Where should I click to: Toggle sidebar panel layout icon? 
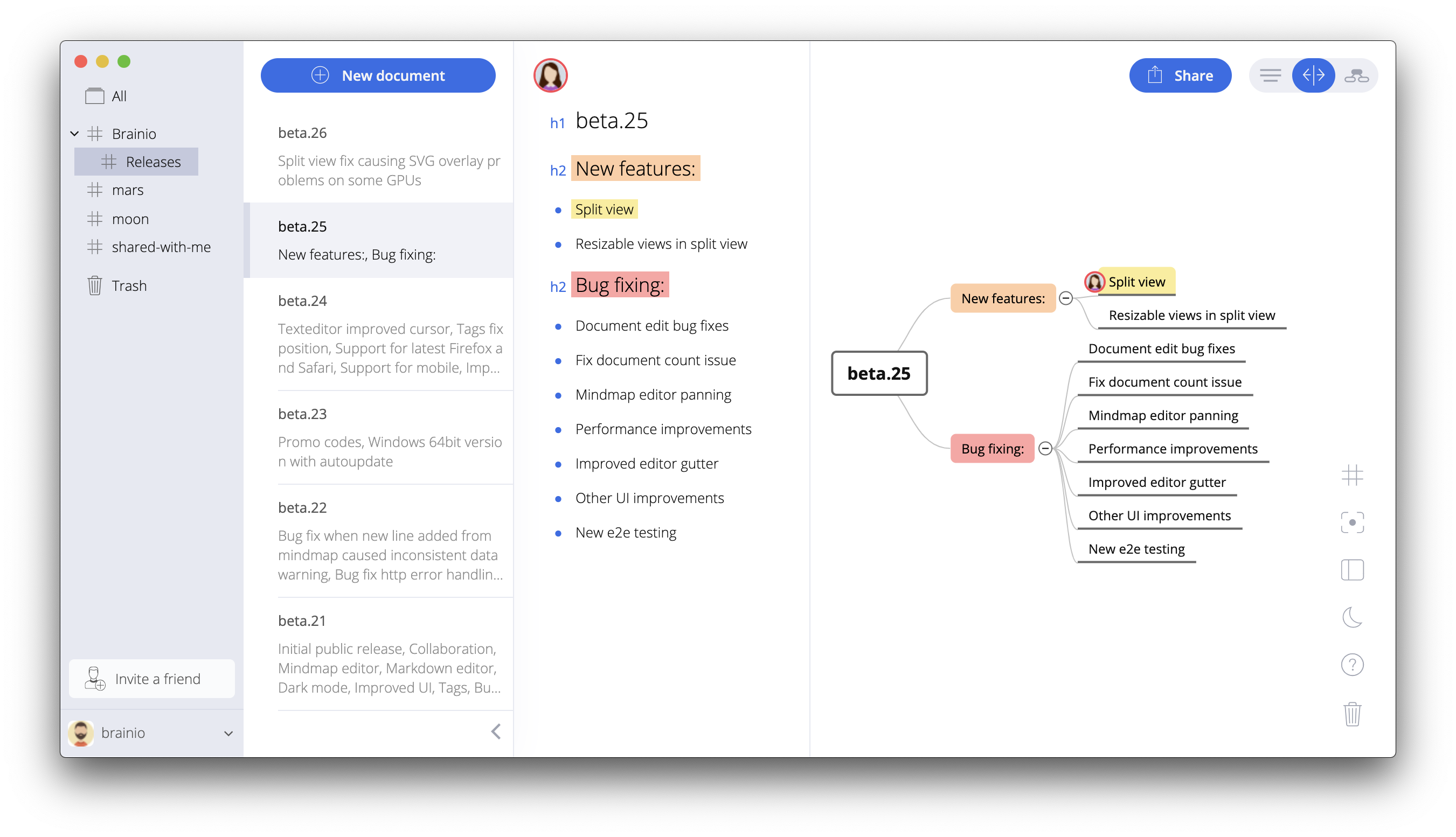click(1352, 570)
